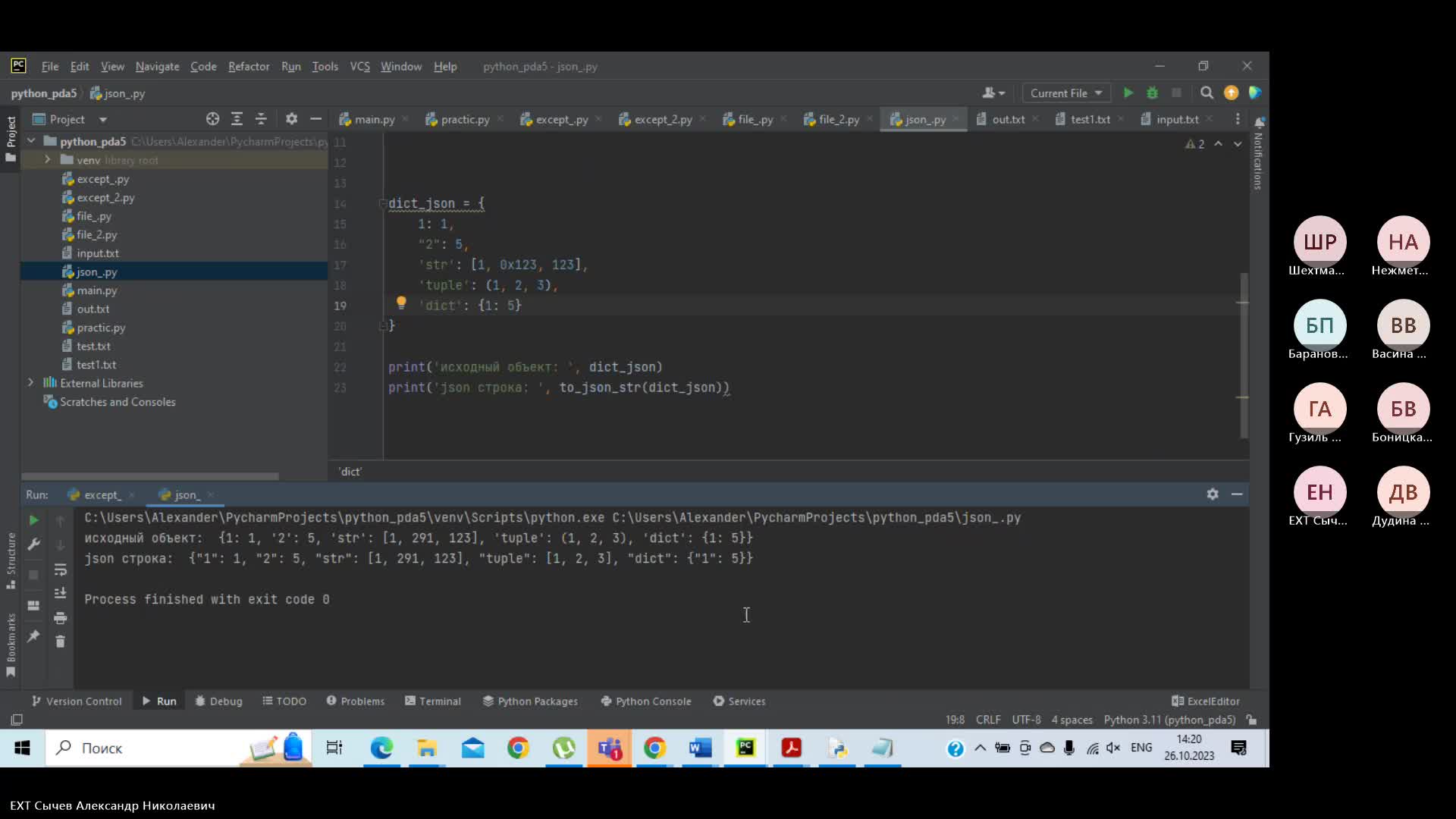The width and height of the screenshot is (1456, 819).
Task: Hide the Project tool window
Action: pos(315,119)
